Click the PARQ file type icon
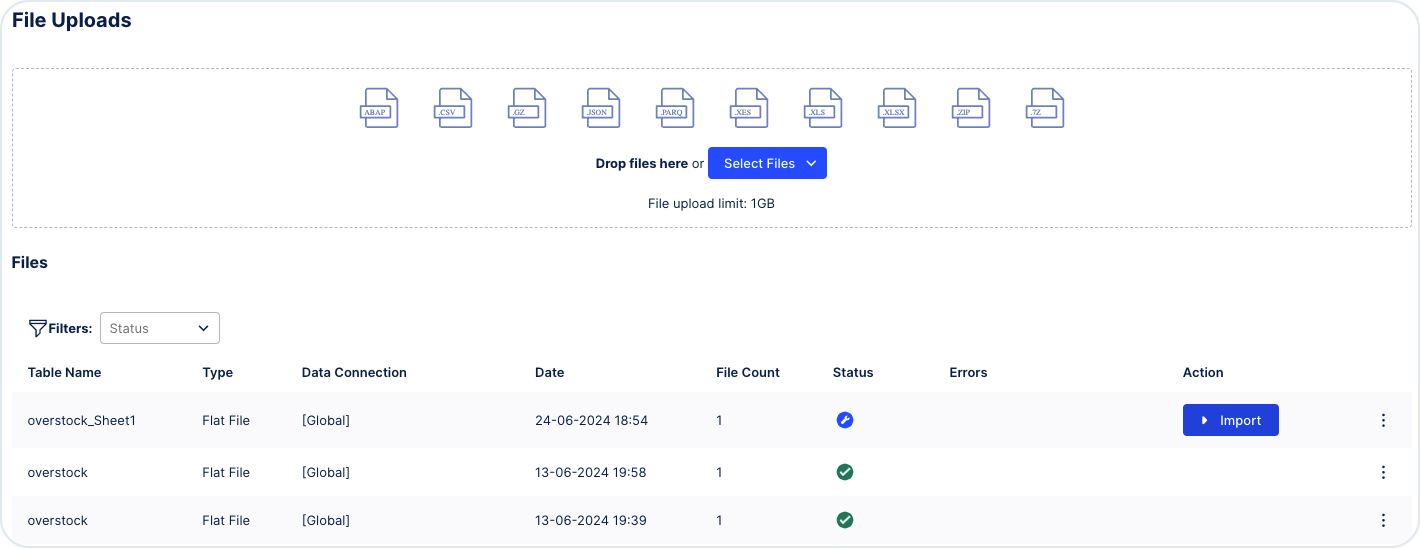Screen dimensions: 1420x548 [x=675, y=108]
